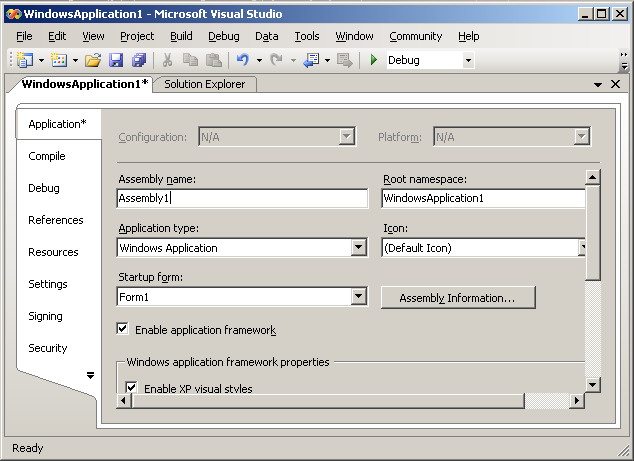634x461 pixels.
Task: Click the Assembly name text field
Action: (x=242, y=198)
